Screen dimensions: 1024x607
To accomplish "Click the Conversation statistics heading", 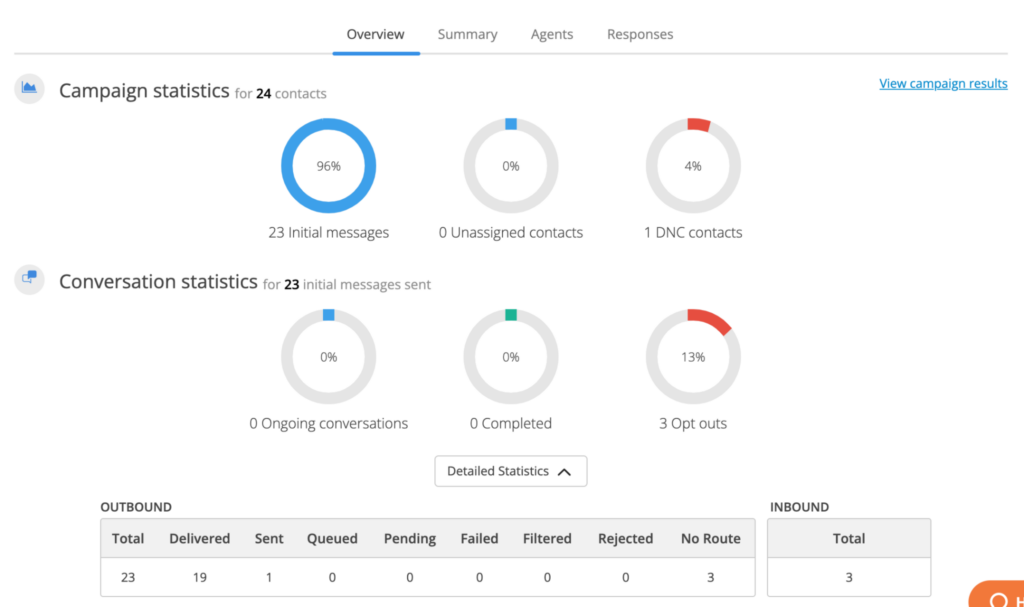I will click(x=158, y=282).
